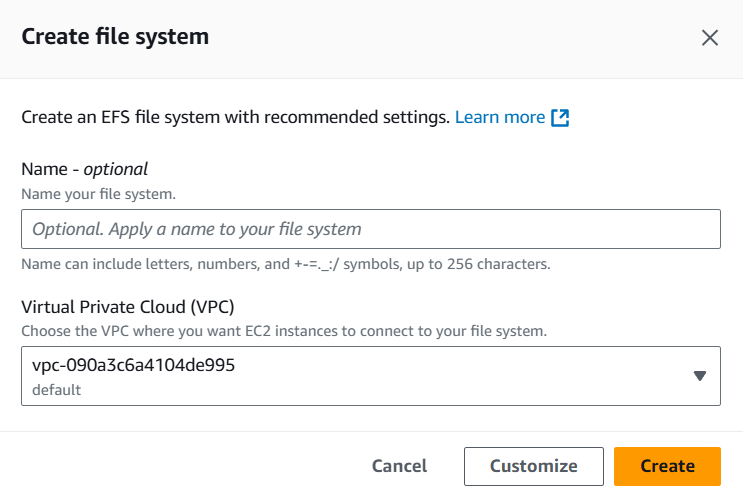Click the "Choose the VPC" description text

[x=284, y=330]
